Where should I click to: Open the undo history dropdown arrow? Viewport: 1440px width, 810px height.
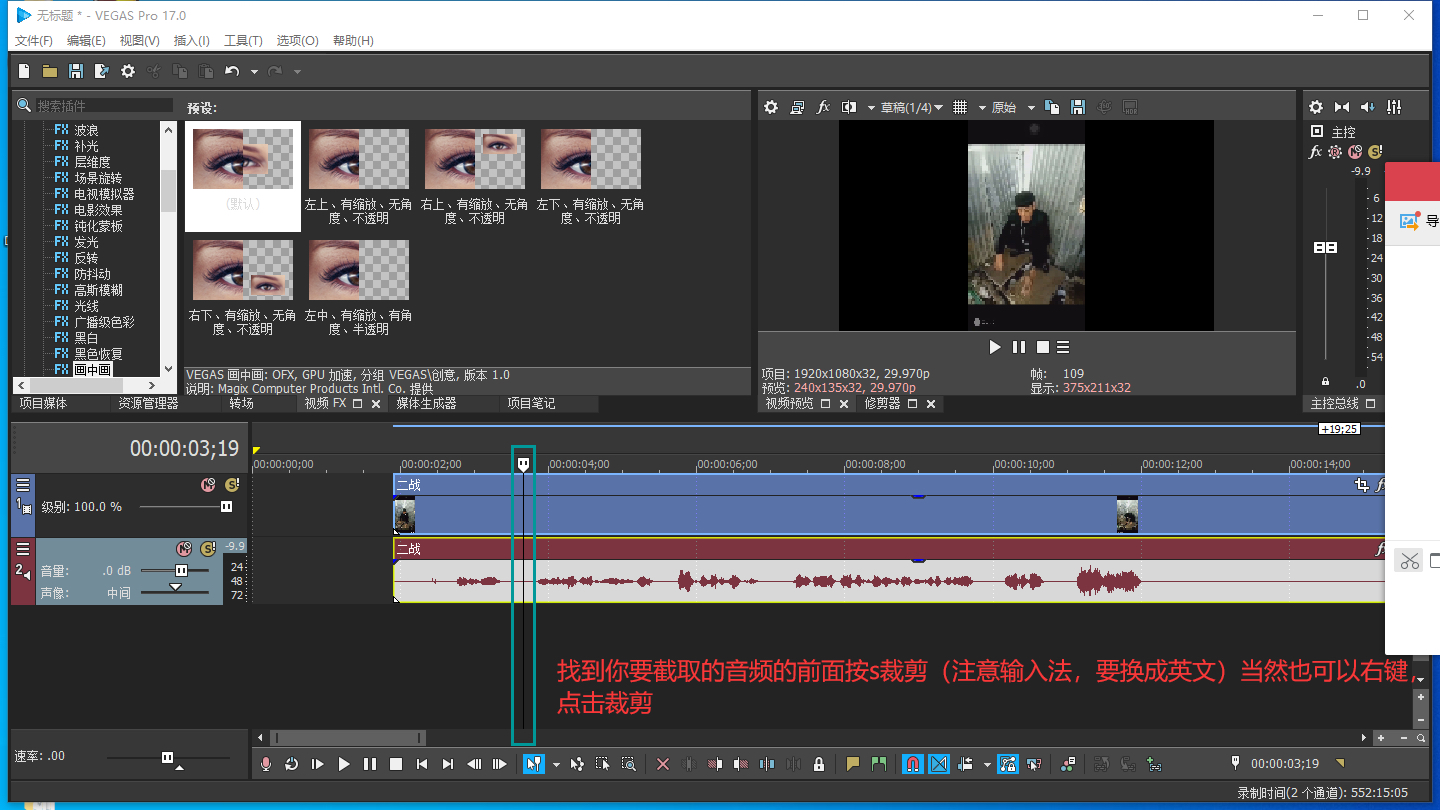click(254, 71)
